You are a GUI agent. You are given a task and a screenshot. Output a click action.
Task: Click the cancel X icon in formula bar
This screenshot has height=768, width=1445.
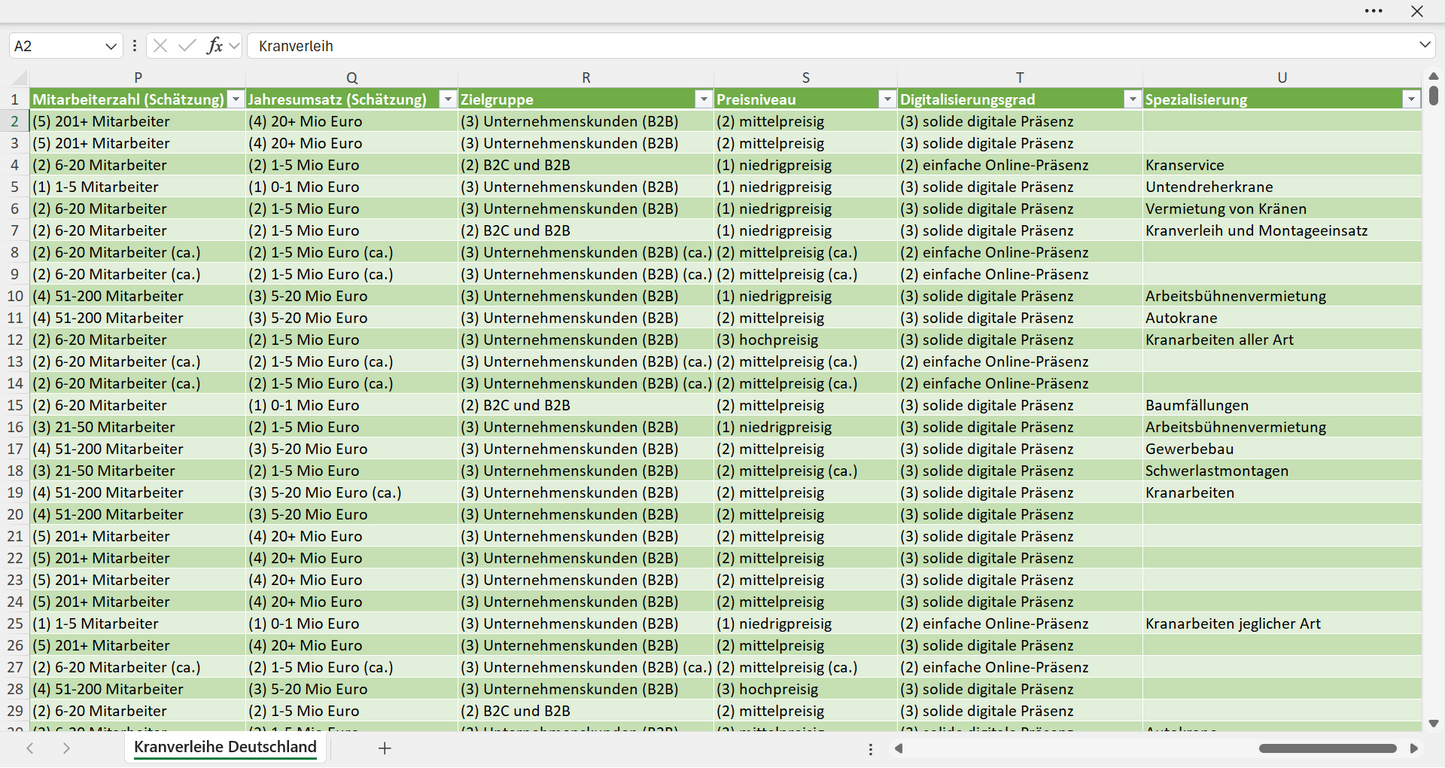(160, 46)
